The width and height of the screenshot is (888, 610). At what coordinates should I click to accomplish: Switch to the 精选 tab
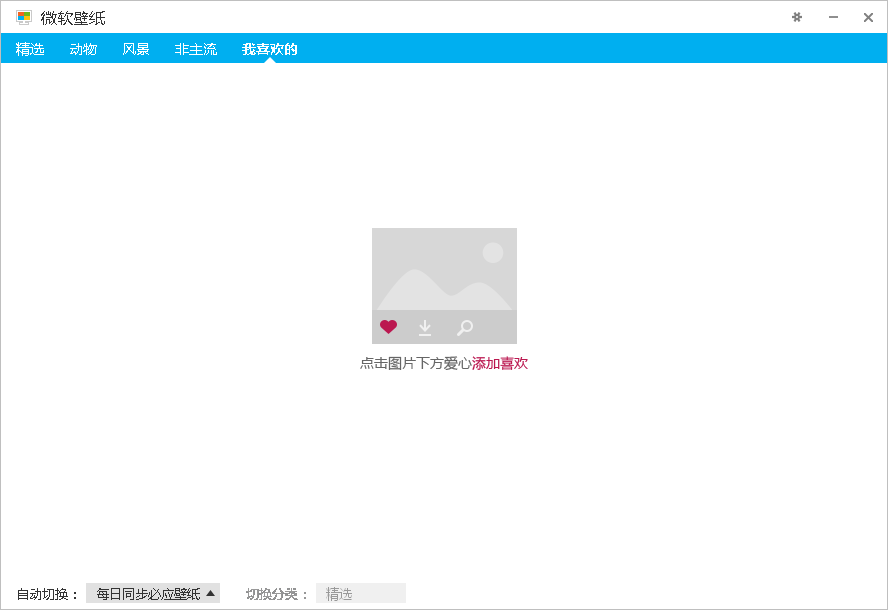point(30,49)
